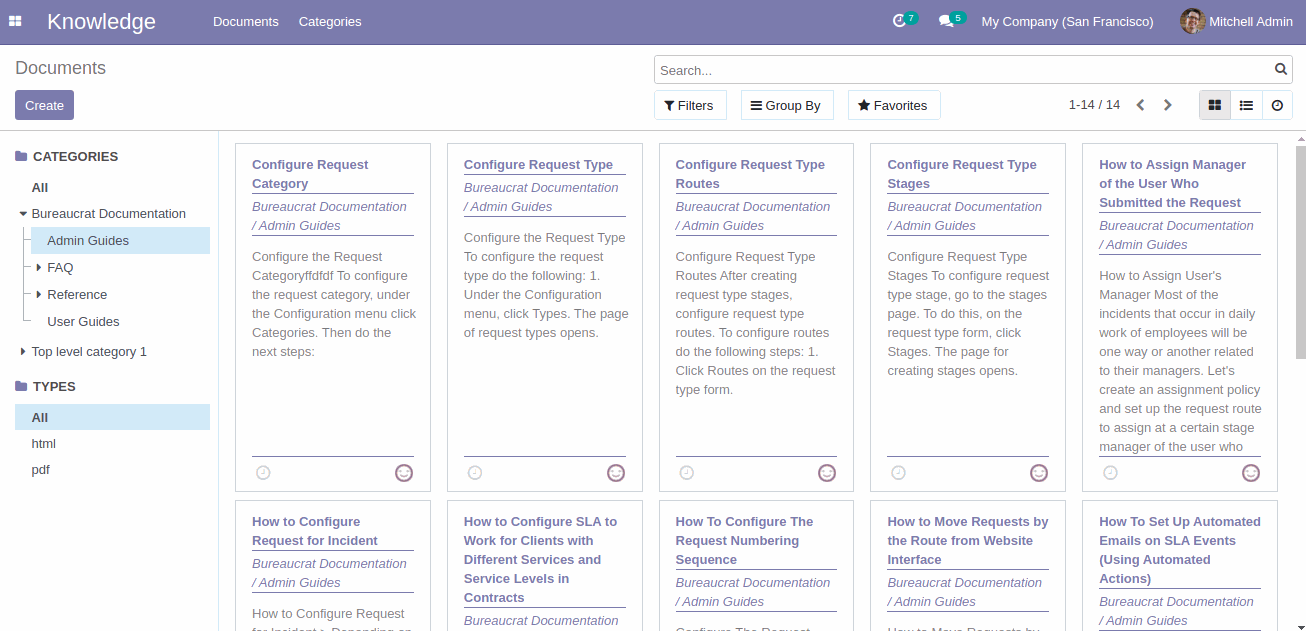Click the search magnifier icon
The image size is (1306, 631).
pos(1281,69)
